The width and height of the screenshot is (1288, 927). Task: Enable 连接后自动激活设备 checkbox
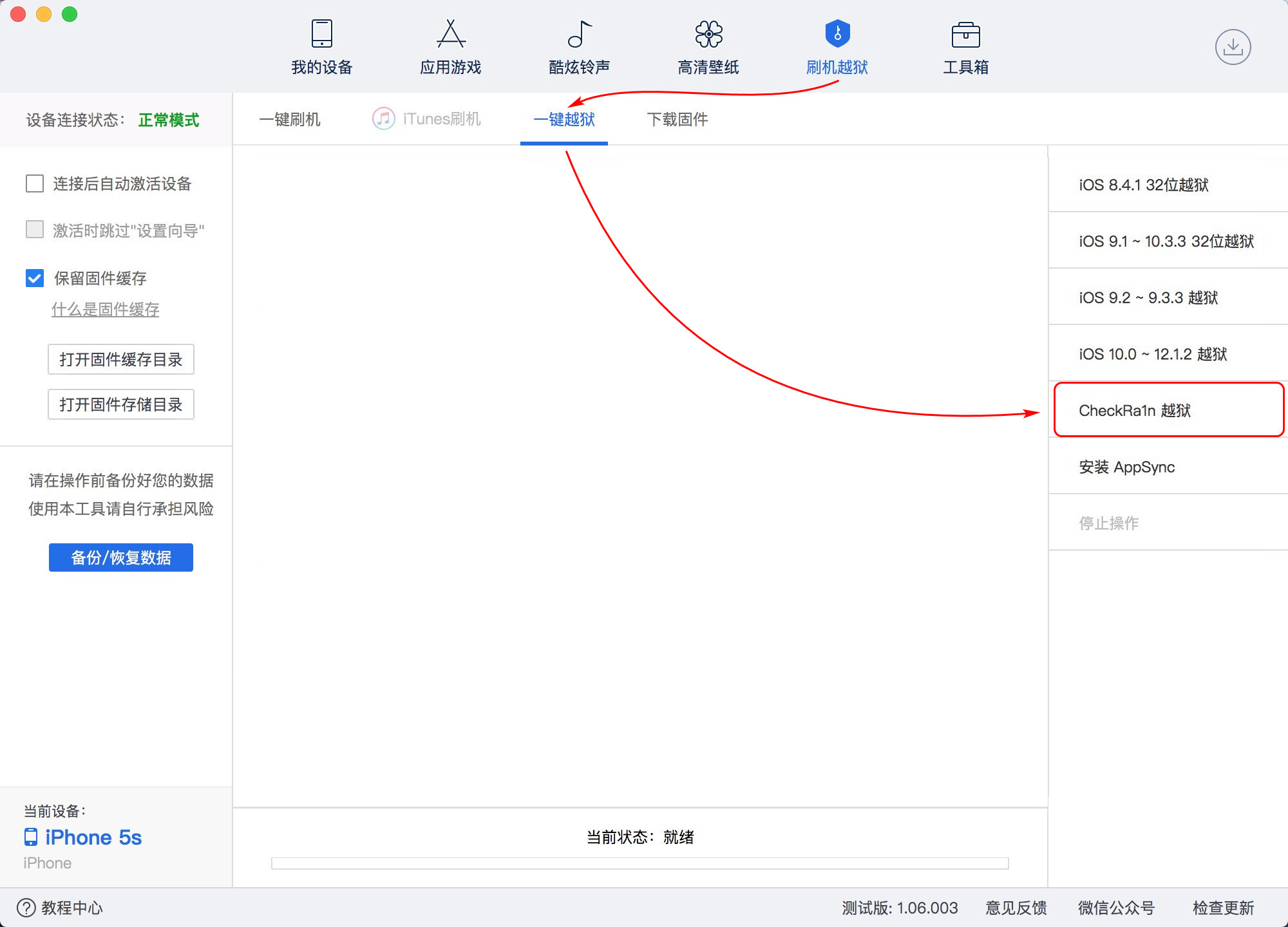(35, 183)
